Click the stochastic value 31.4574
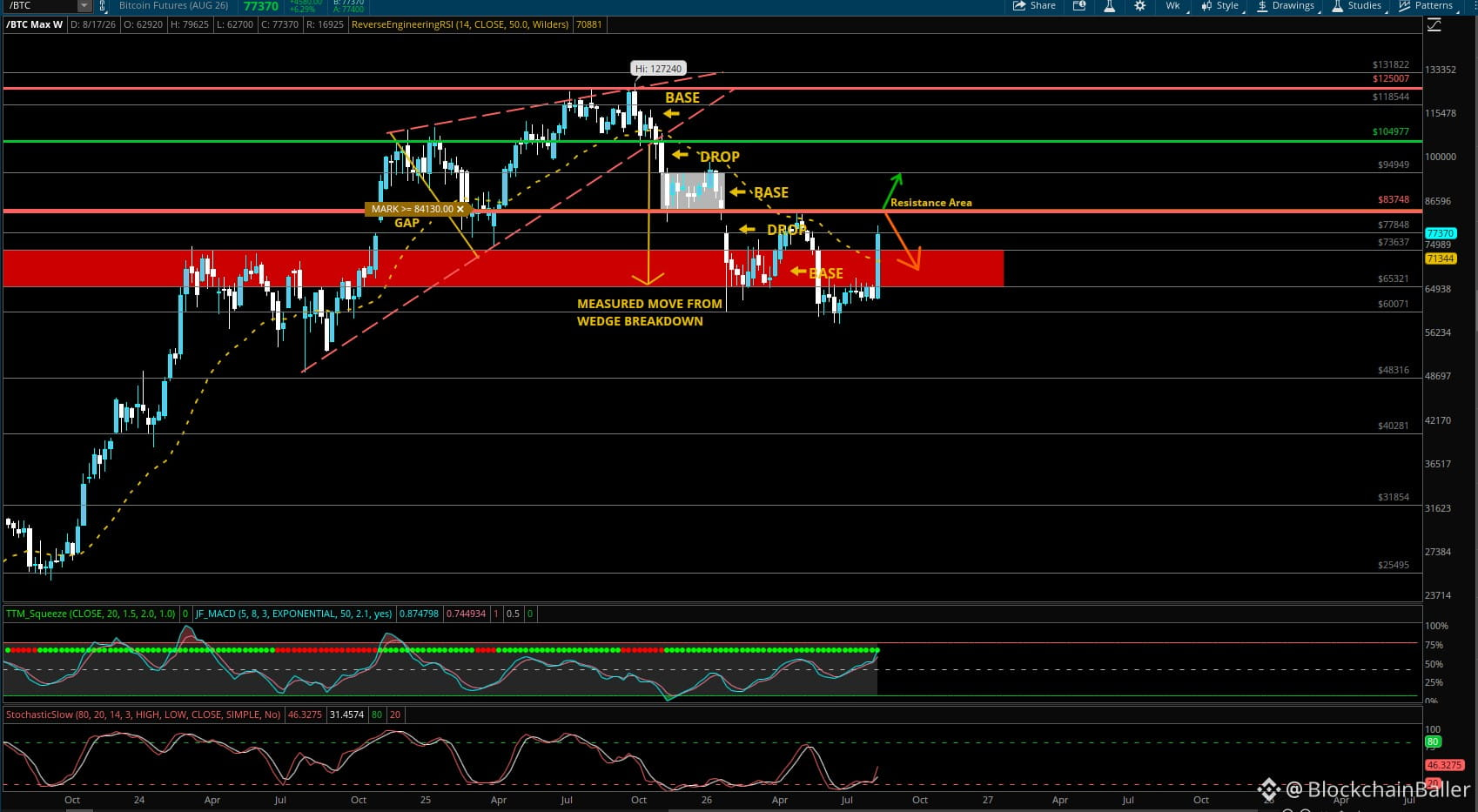Screen dimensions: 1478x812 pos(346,715)
